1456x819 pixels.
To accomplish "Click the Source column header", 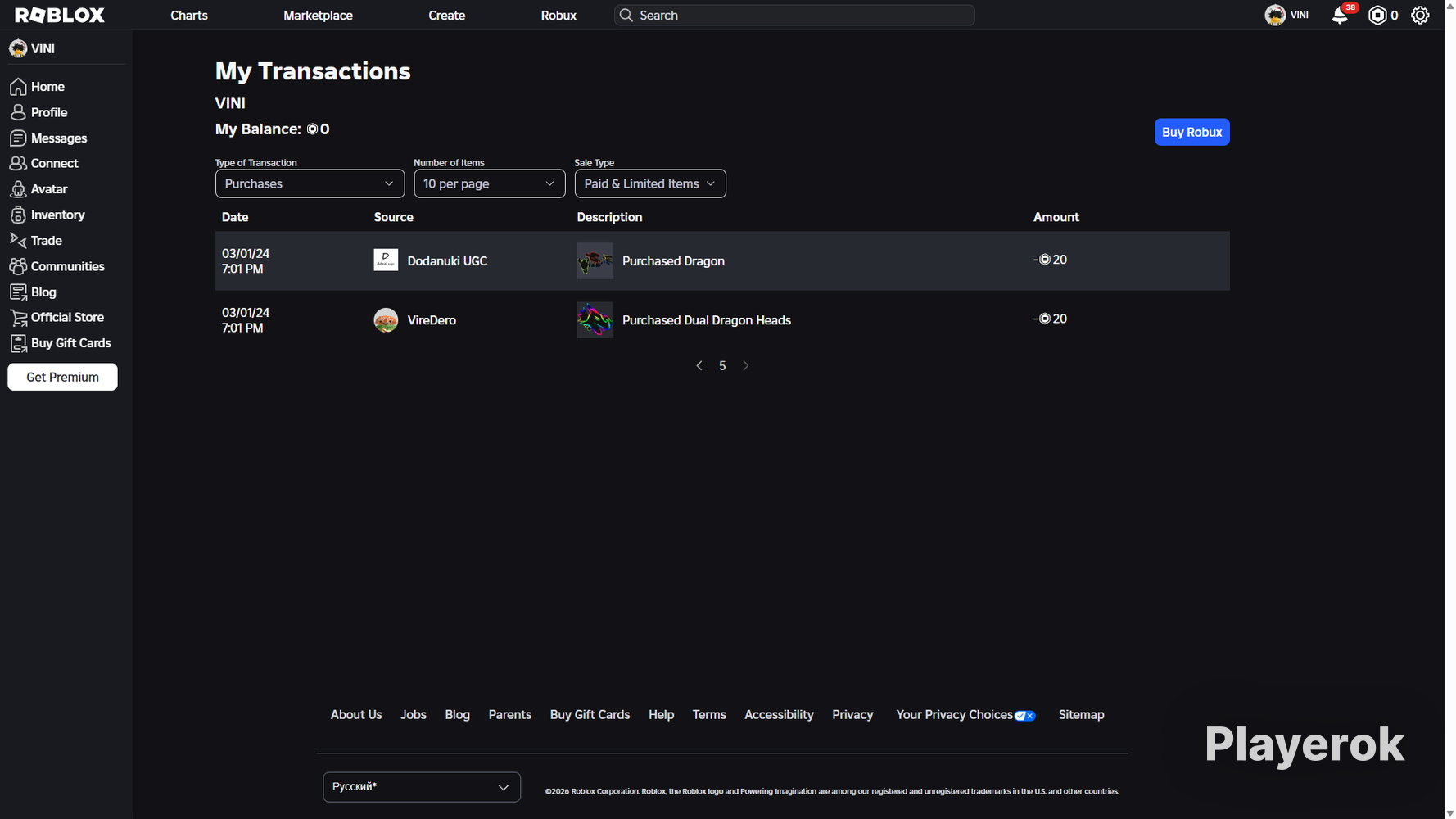I will tap(394, 217).
